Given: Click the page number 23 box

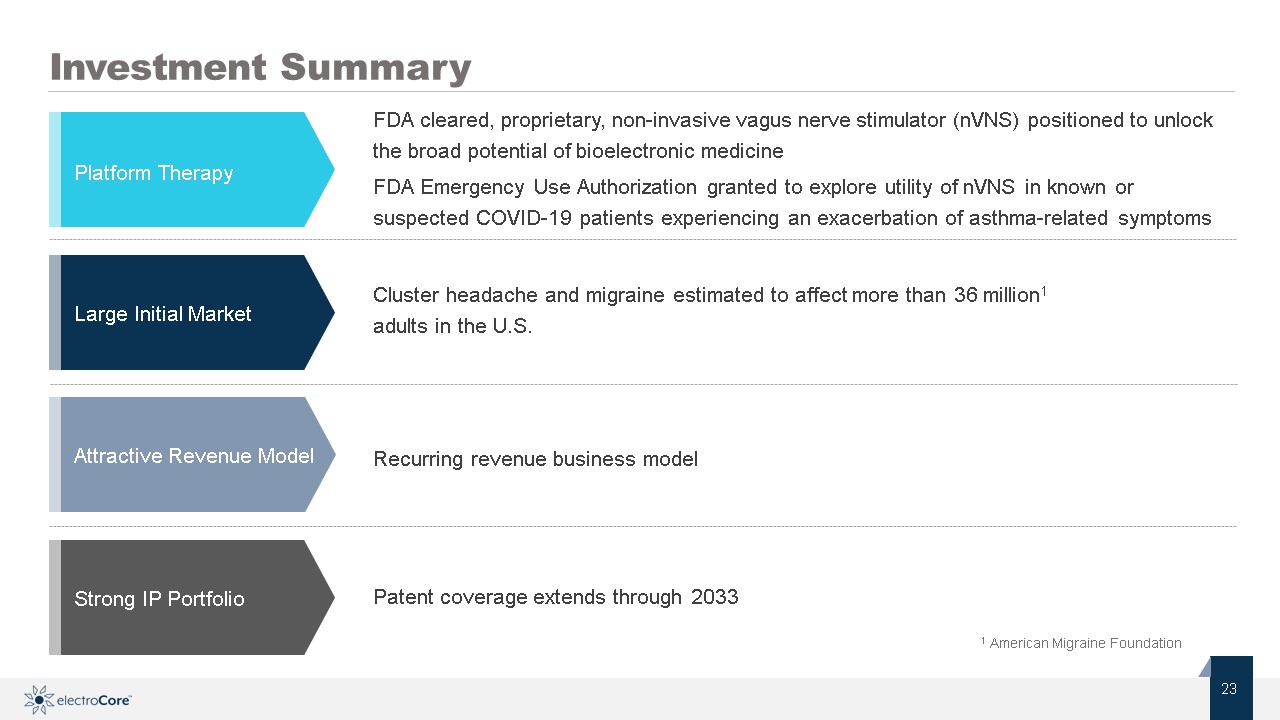Looking at the screenshot, I should [x=1231, y=688].
